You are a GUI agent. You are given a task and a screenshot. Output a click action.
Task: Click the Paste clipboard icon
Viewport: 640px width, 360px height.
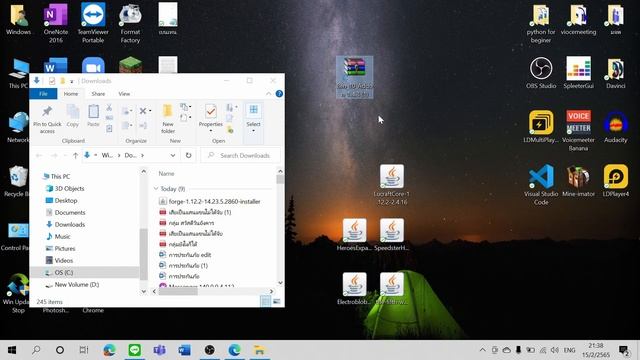click(93, 111)
